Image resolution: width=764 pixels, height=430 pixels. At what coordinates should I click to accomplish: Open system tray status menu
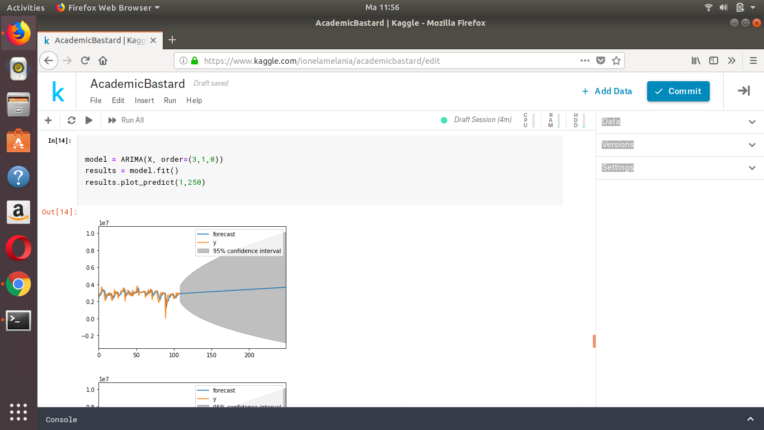click(729, 7)
